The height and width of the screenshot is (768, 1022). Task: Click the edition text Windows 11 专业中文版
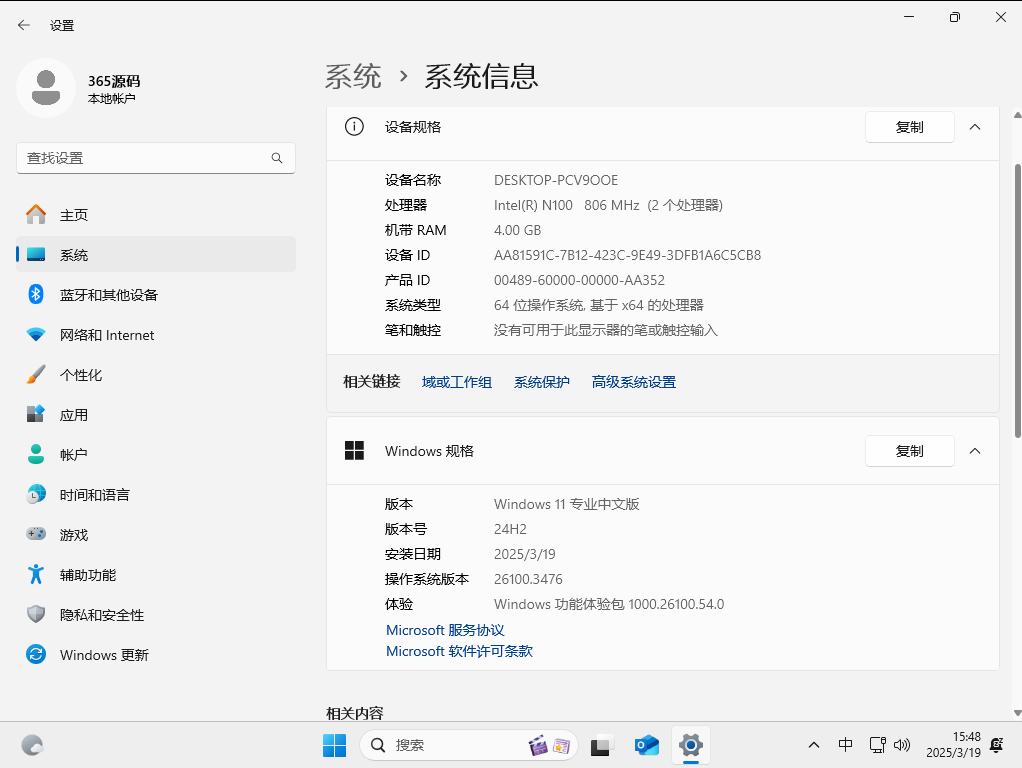pyautogui.click(x=566, y=504)
